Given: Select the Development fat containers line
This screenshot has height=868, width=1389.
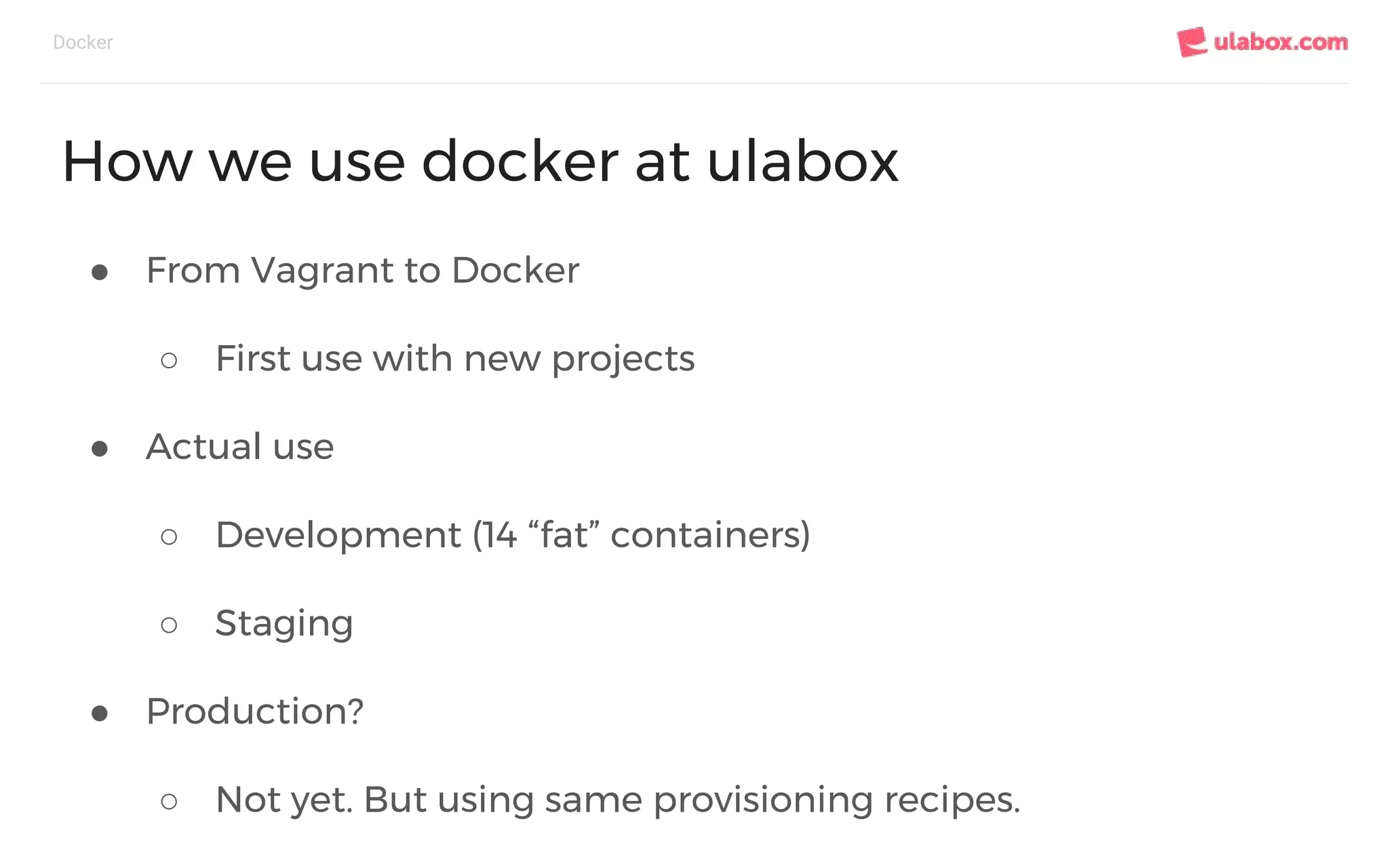Looking at the screenshot, I should (x=512, y=535).
